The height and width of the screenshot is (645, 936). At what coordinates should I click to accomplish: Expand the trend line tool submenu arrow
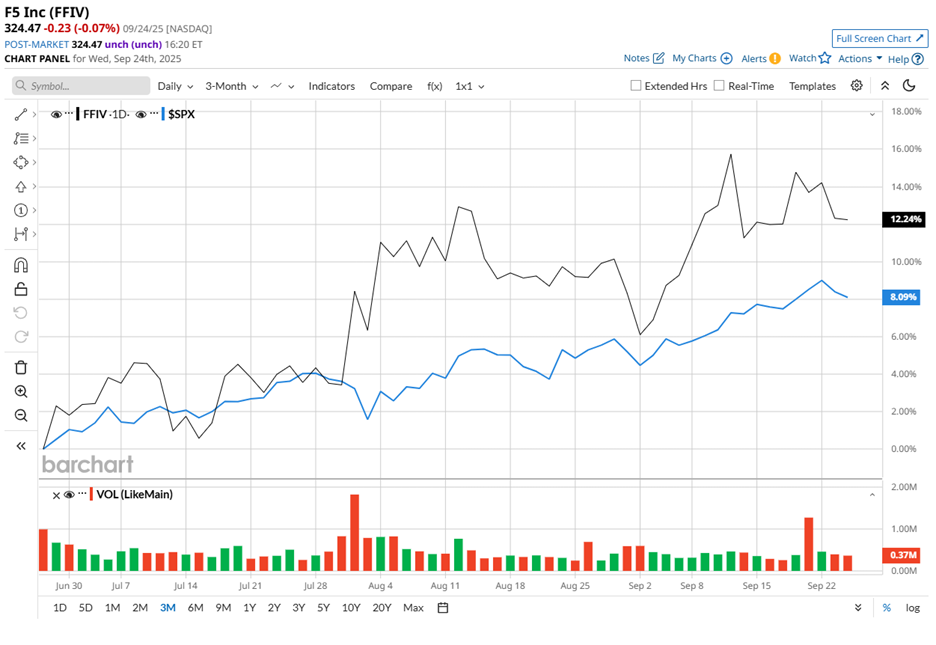(x=35, y=114)
